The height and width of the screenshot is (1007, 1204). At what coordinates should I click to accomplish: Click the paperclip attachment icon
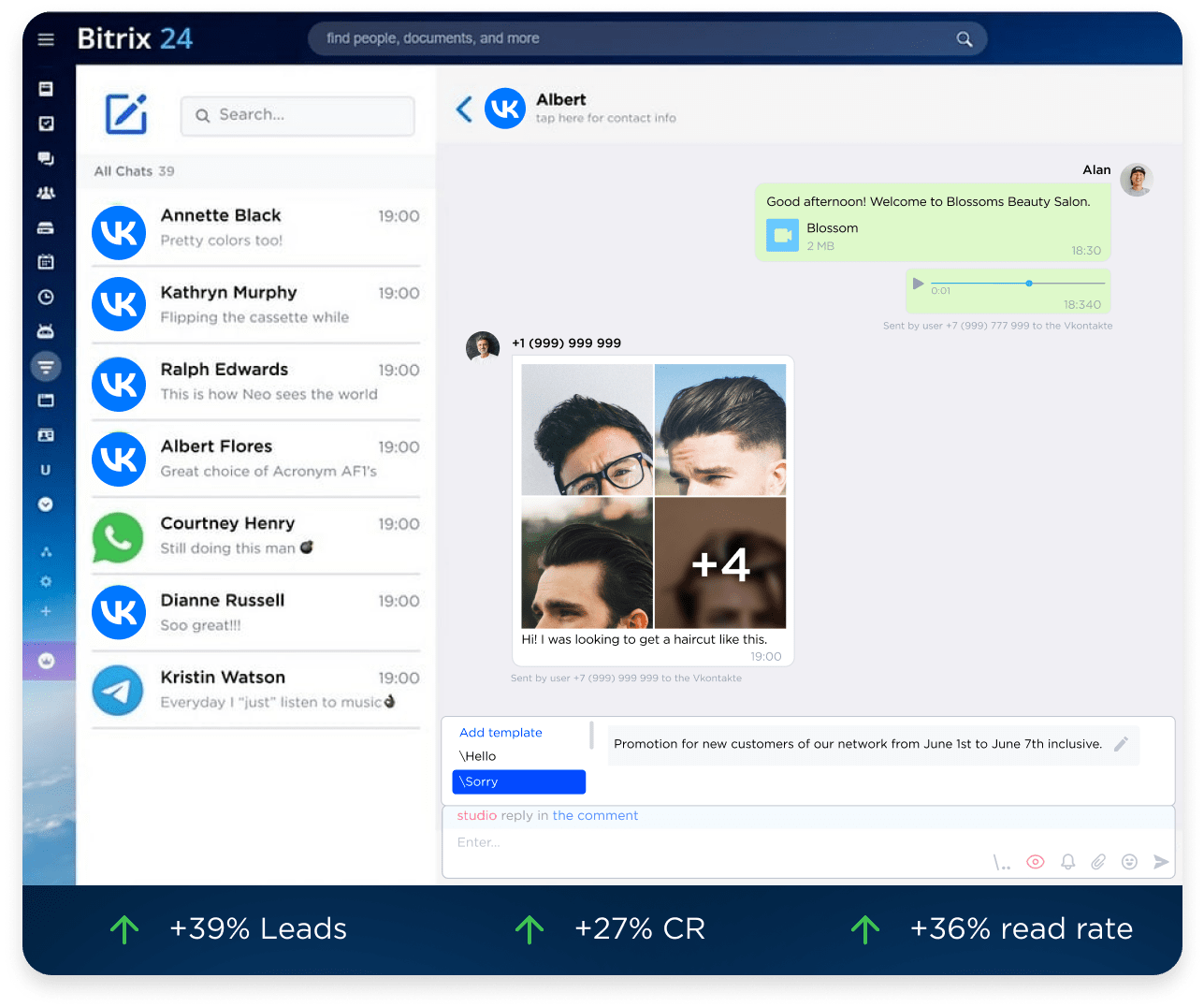click(x=1098, y=862)
